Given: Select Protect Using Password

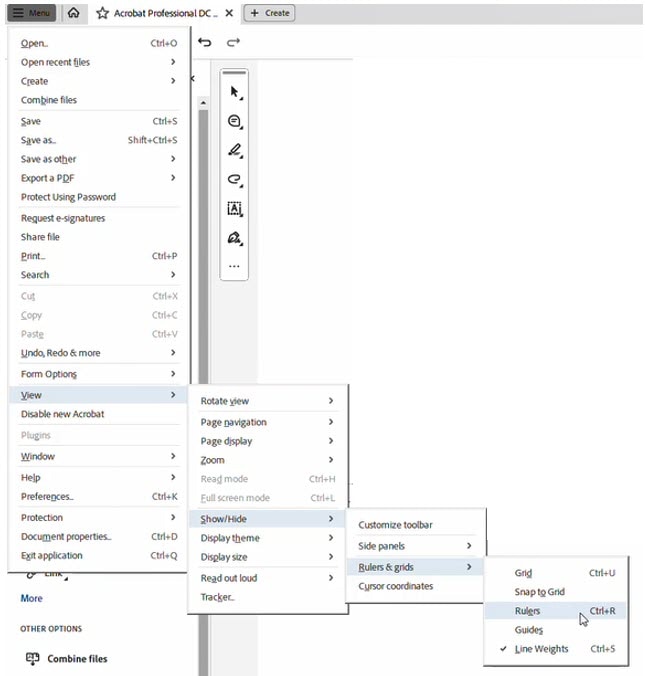Looking at the screenshot, I should point(99,197).
